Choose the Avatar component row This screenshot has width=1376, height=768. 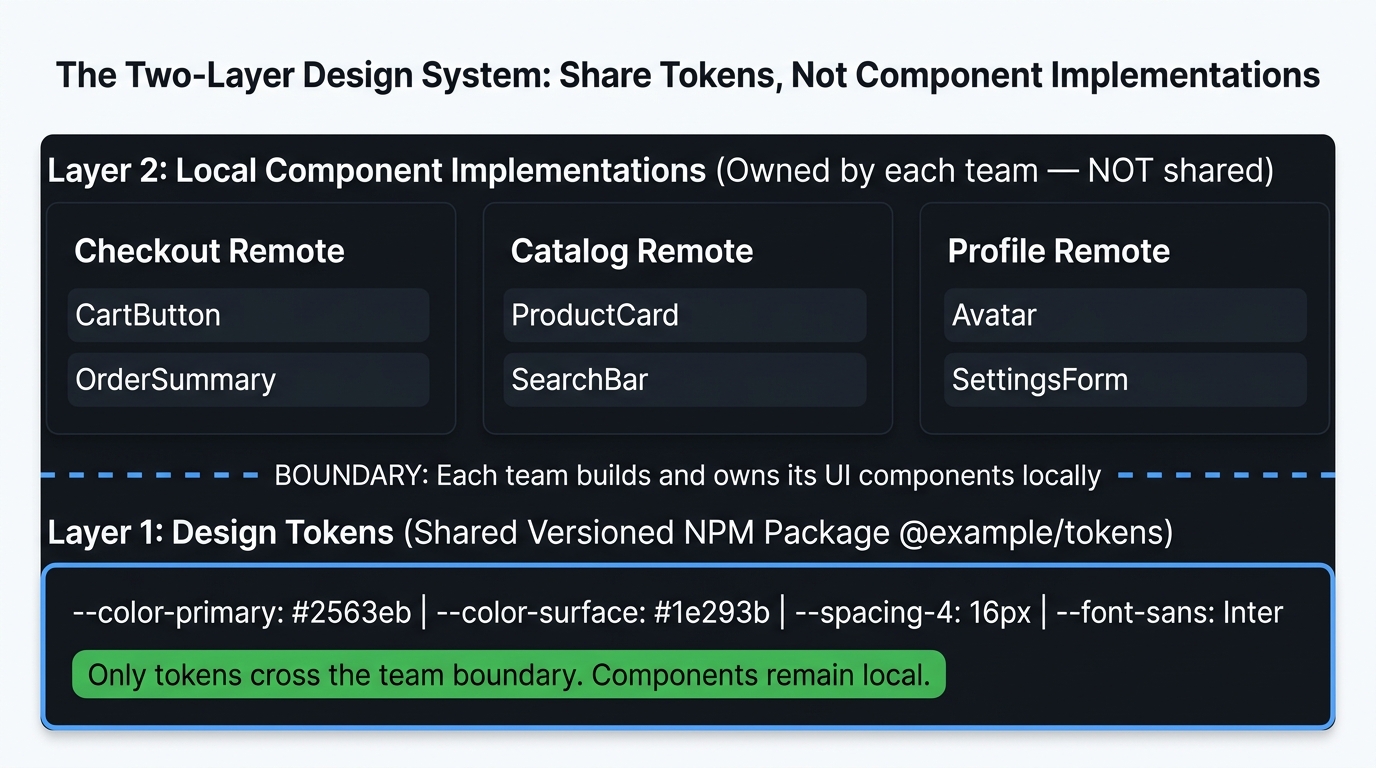tap(1125, 315)
